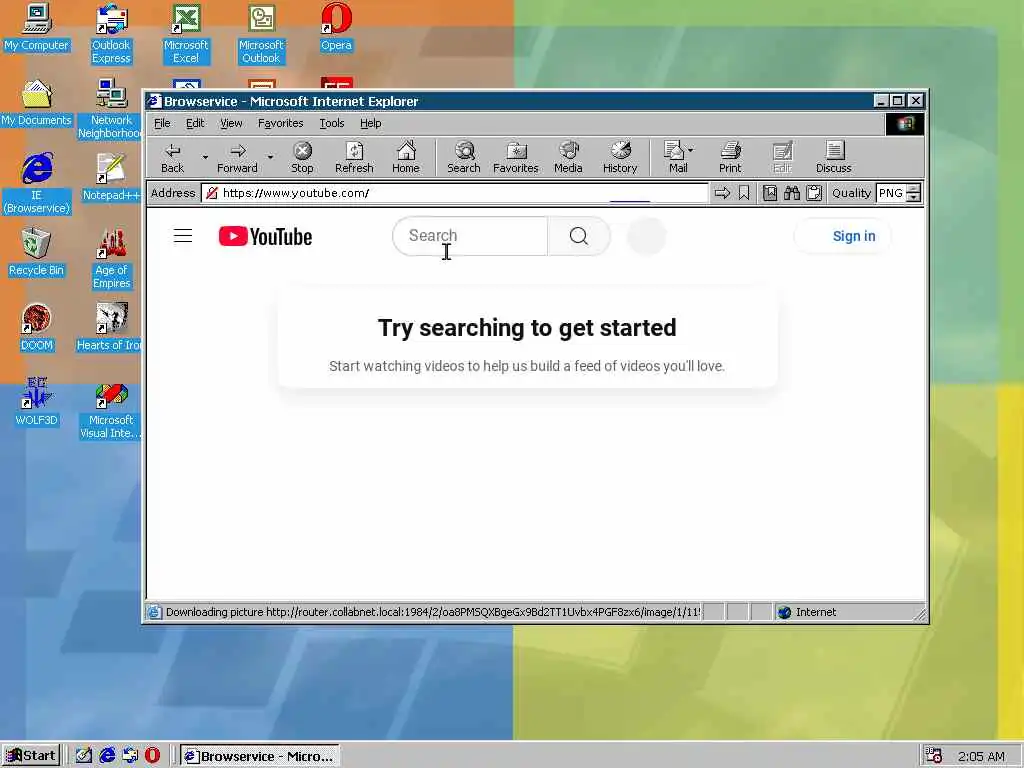Screen dimensions: 1024x768
Task: Open the YouTube hamburger menu
Action: [x=183, y=236]
